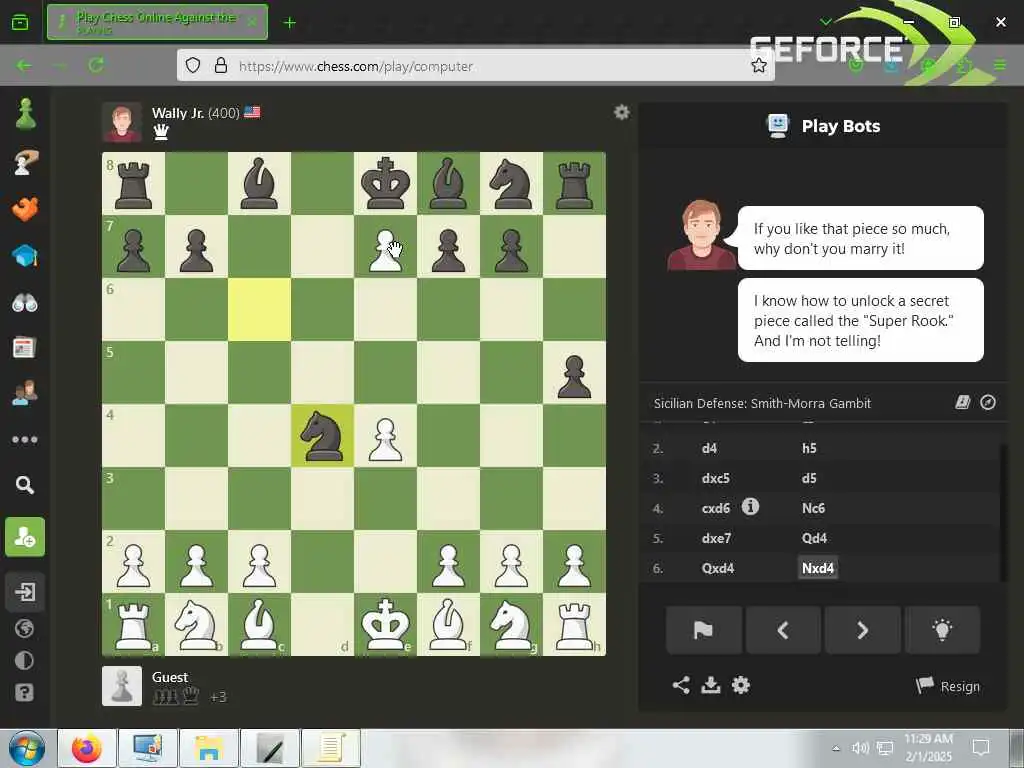Select move dxc5 in the move list
The width and height of the screenshot is (1024, 768).
click(716, 478)
